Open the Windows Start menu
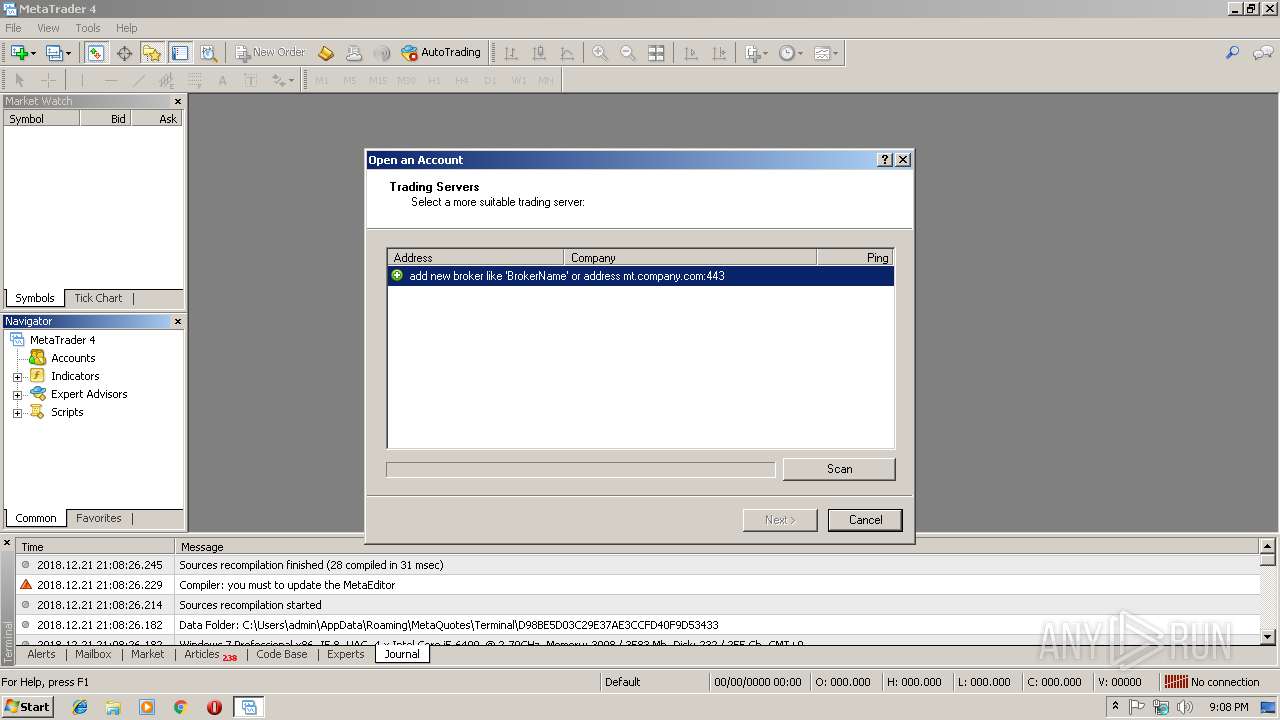Screen dimensions: 1280x720 [27, 707]
